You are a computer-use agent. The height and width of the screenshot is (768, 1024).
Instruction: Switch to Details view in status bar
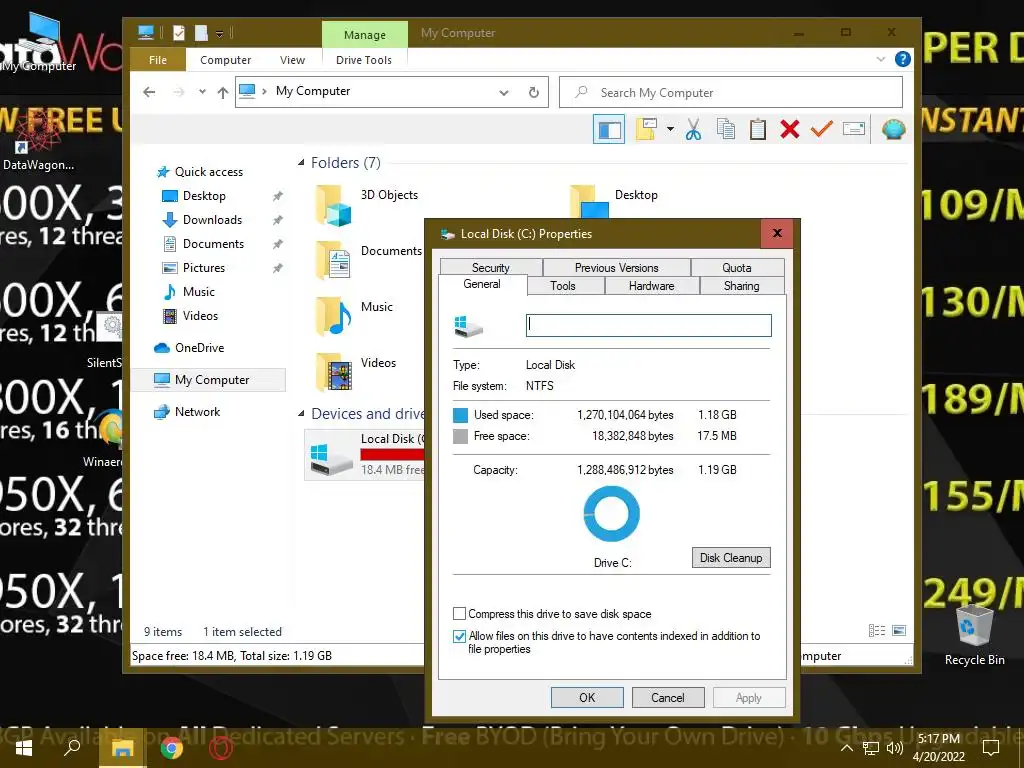[x=877, y=630]
